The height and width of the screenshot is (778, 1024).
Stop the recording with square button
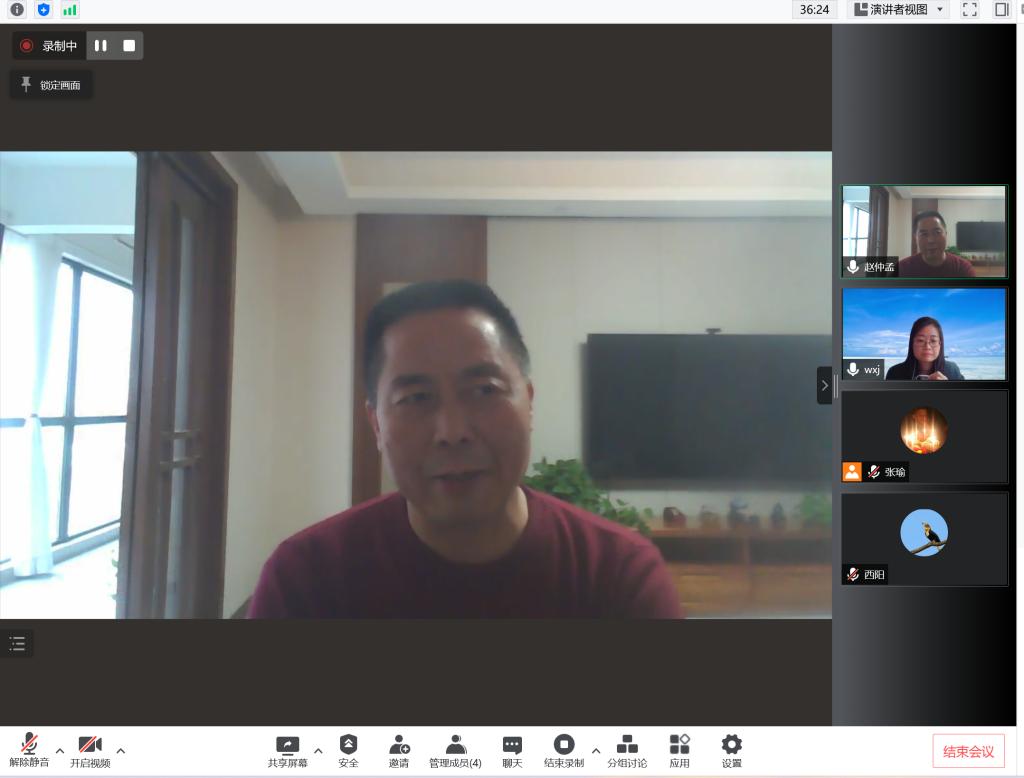click(129, 46)
